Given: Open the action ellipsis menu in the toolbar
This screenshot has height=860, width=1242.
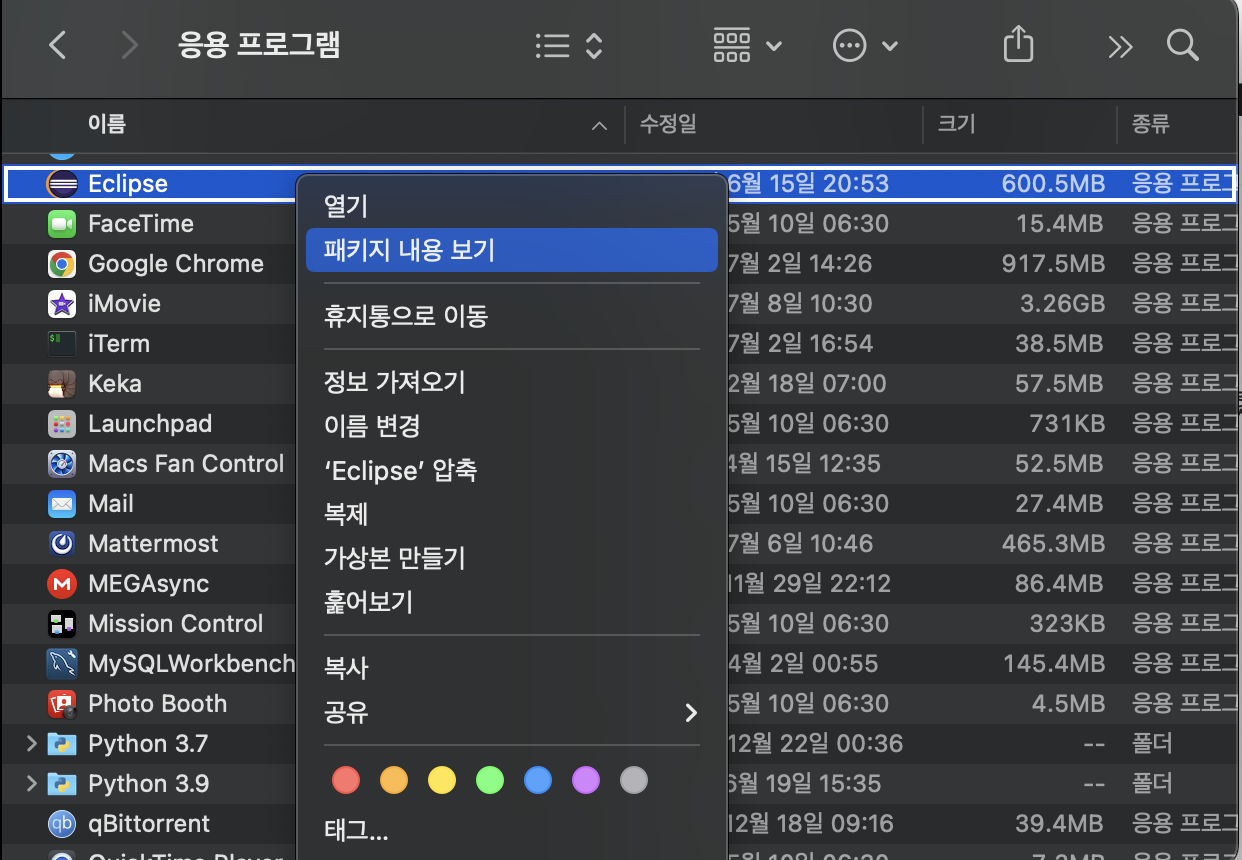Looking at the screenshot, I should 865,45.
